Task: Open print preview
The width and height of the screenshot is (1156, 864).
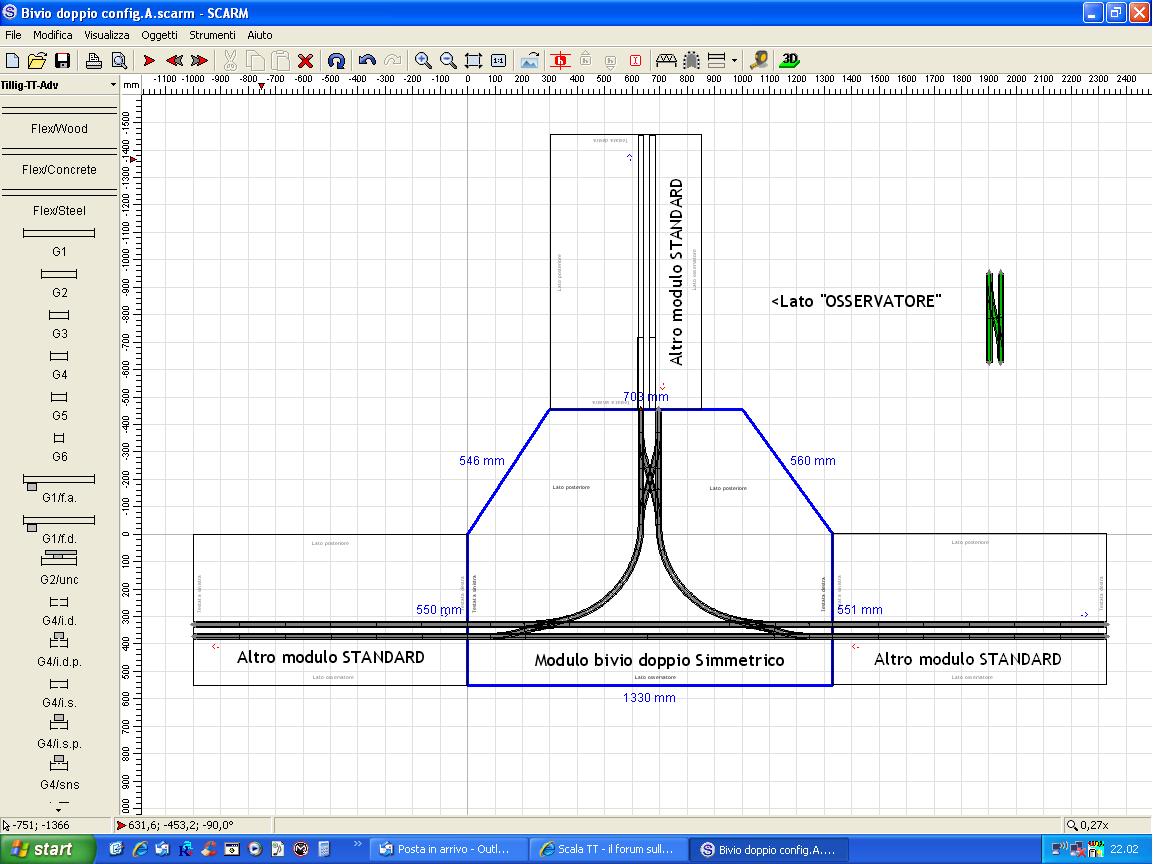Action: [119, 60]
